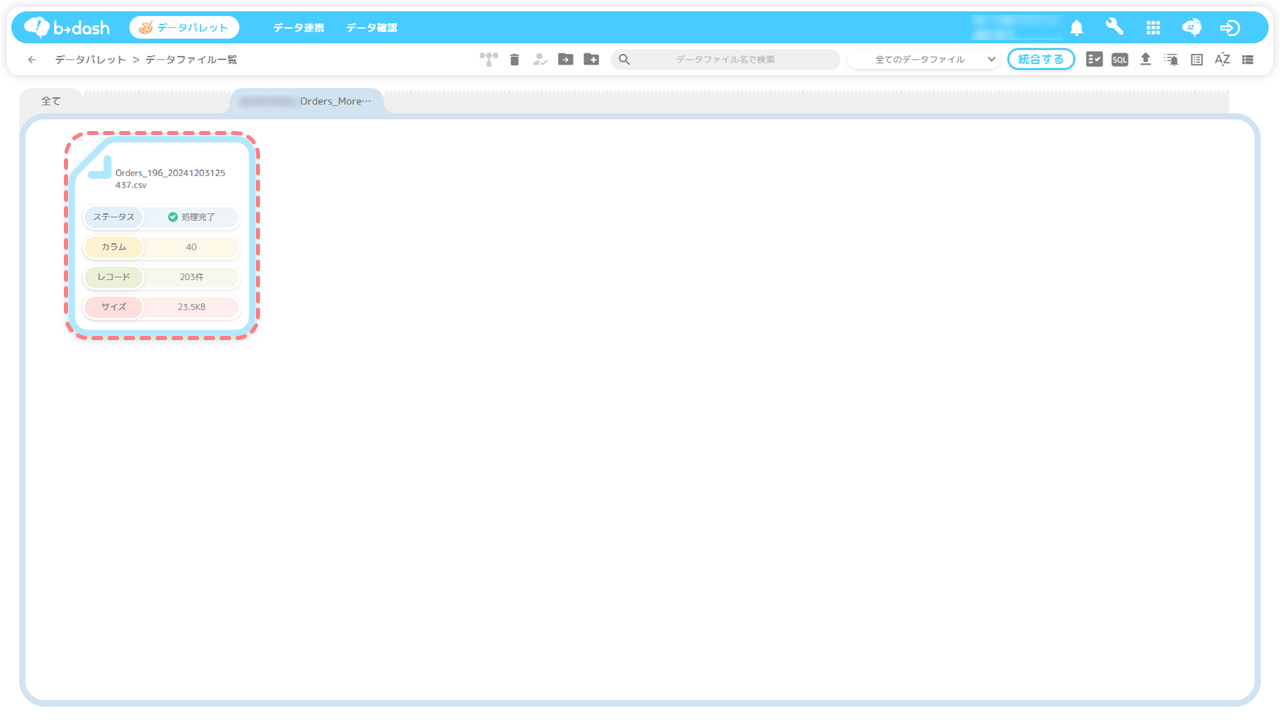Click the logout arrow icon
The height and width of the screenshot is (720, 1280).
pyautogui.click(x=1230, y=28)
